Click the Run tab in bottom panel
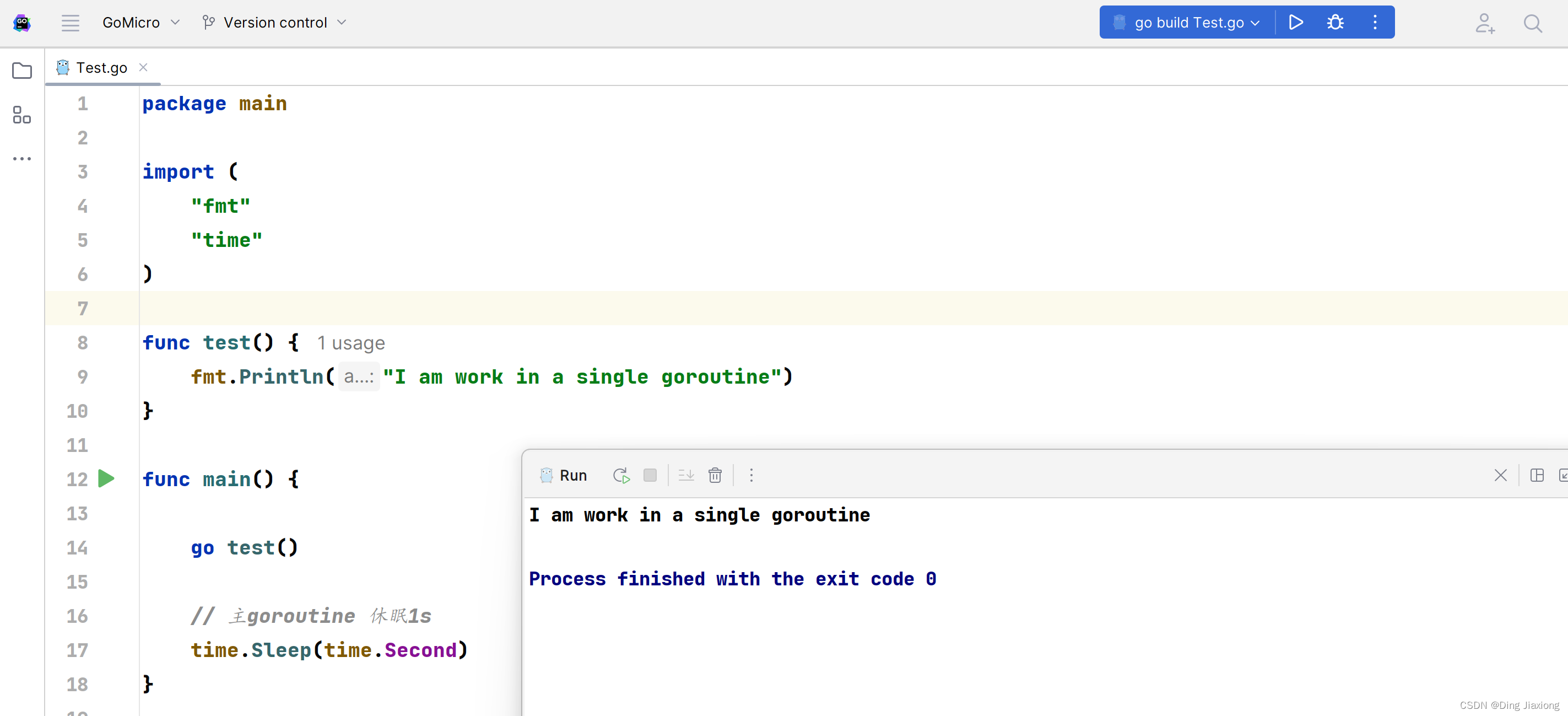Image resolution: width=1568 pixels, height=716 pixels. coord(564,476)
